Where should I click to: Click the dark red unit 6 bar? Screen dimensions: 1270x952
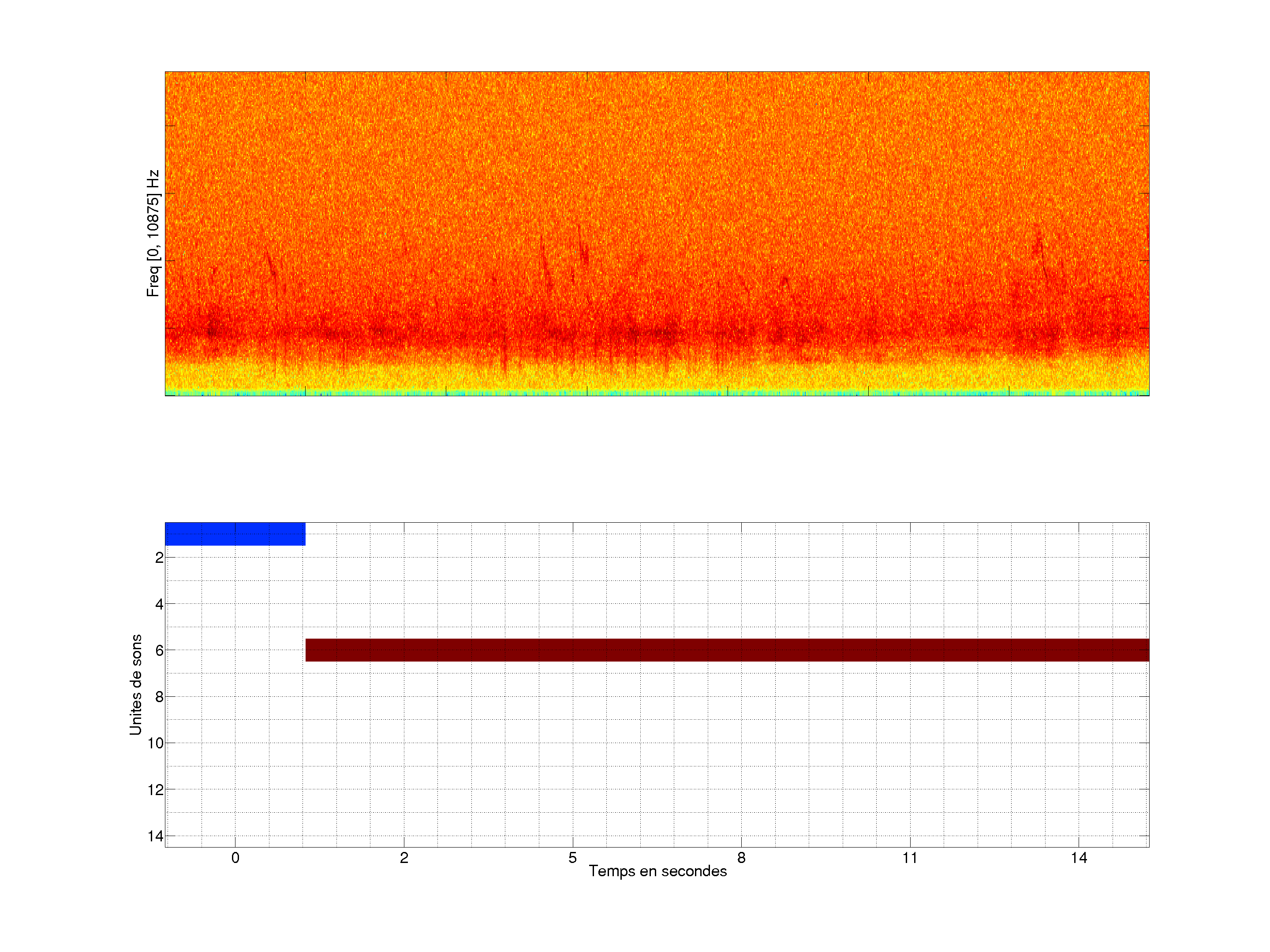click(x=727, y=650)
